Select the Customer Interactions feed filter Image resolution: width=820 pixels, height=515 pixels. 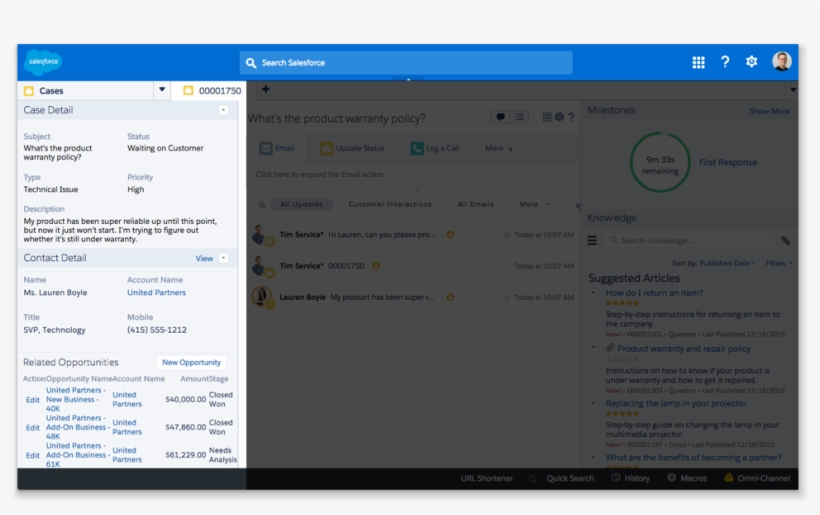click(390, 204)
